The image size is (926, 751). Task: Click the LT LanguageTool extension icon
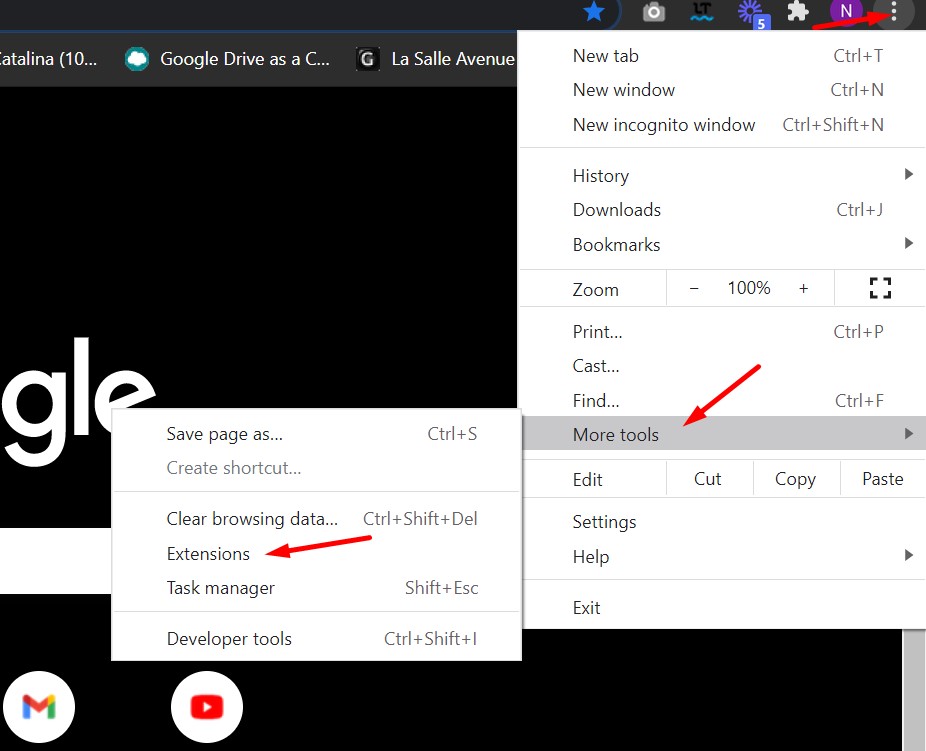[702, 11]
